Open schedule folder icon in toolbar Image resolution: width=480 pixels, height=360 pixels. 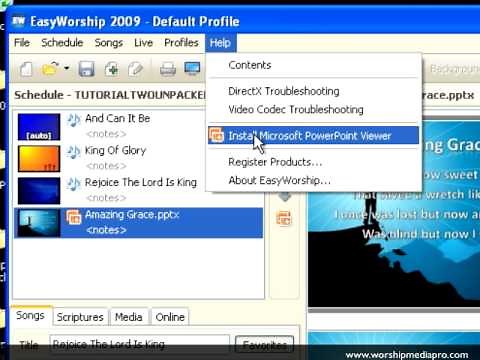pyautogui.click(x=50, y=69)
